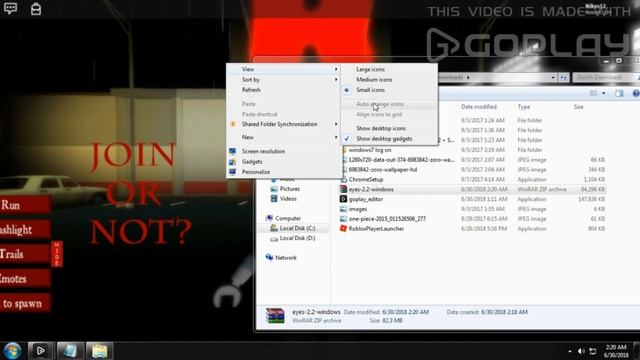640x360 pixels.
Task: Click the Run button in game
Action: pos(24,205)
